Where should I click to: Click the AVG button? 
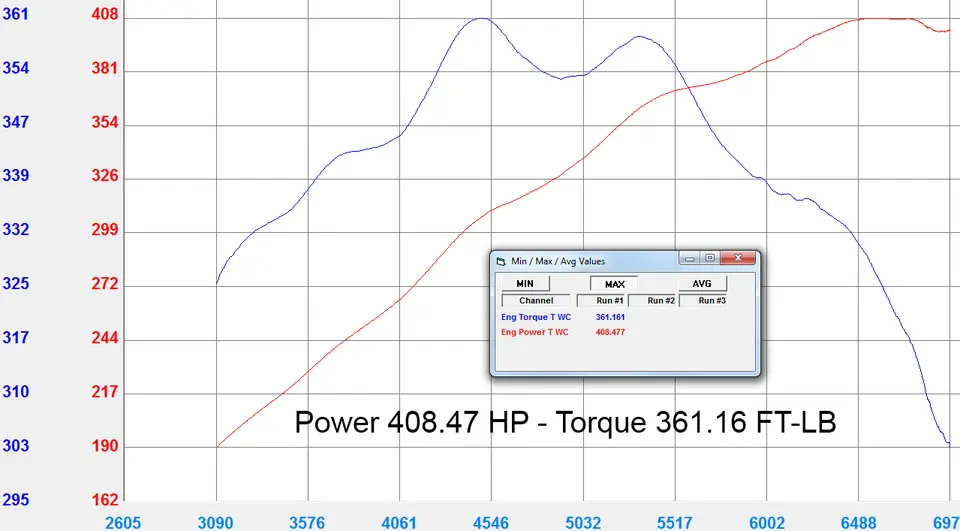(x=702, y=284)
